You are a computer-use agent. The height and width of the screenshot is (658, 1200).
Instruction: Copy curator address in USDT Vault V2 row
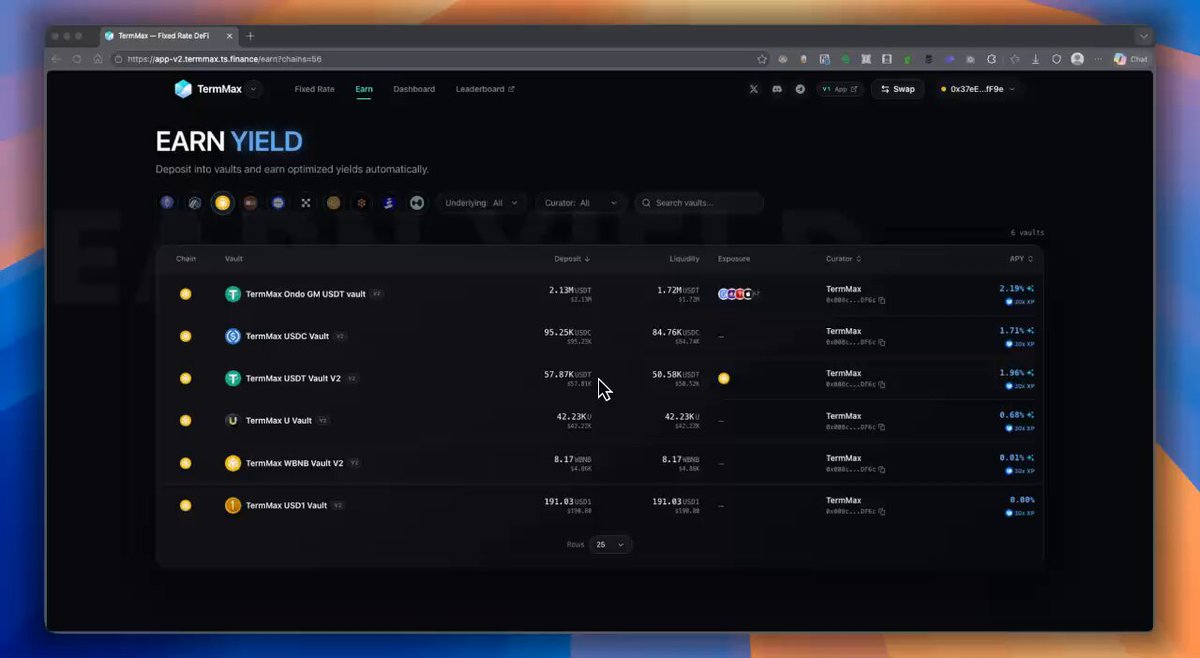[x=882, y=384]
